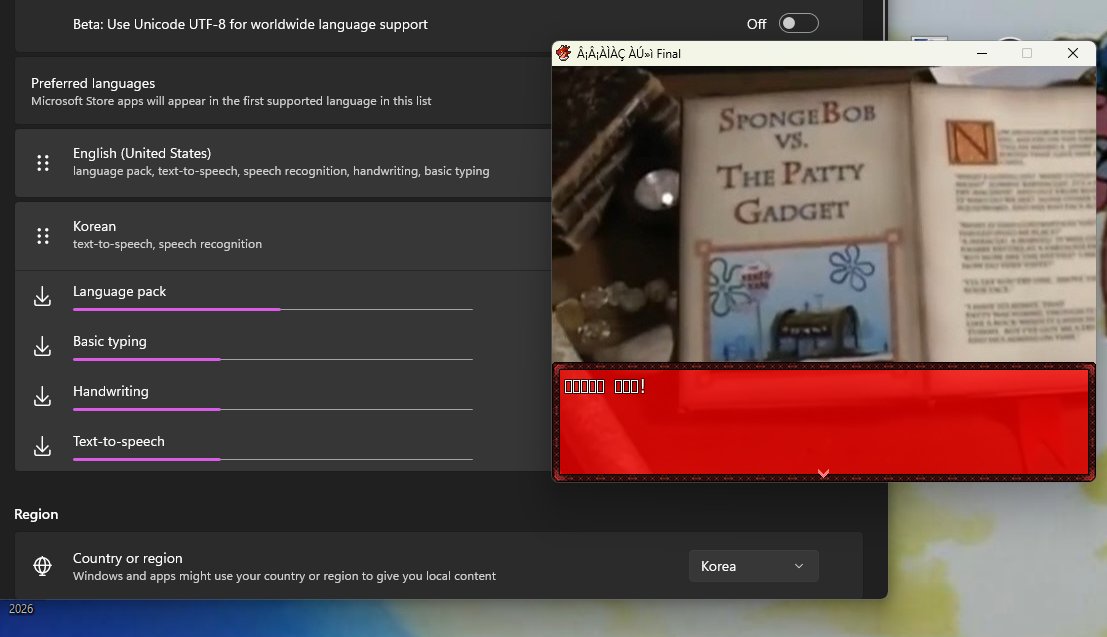
Task: Minimize the Final game window
Action: click(x=981, y=53)
